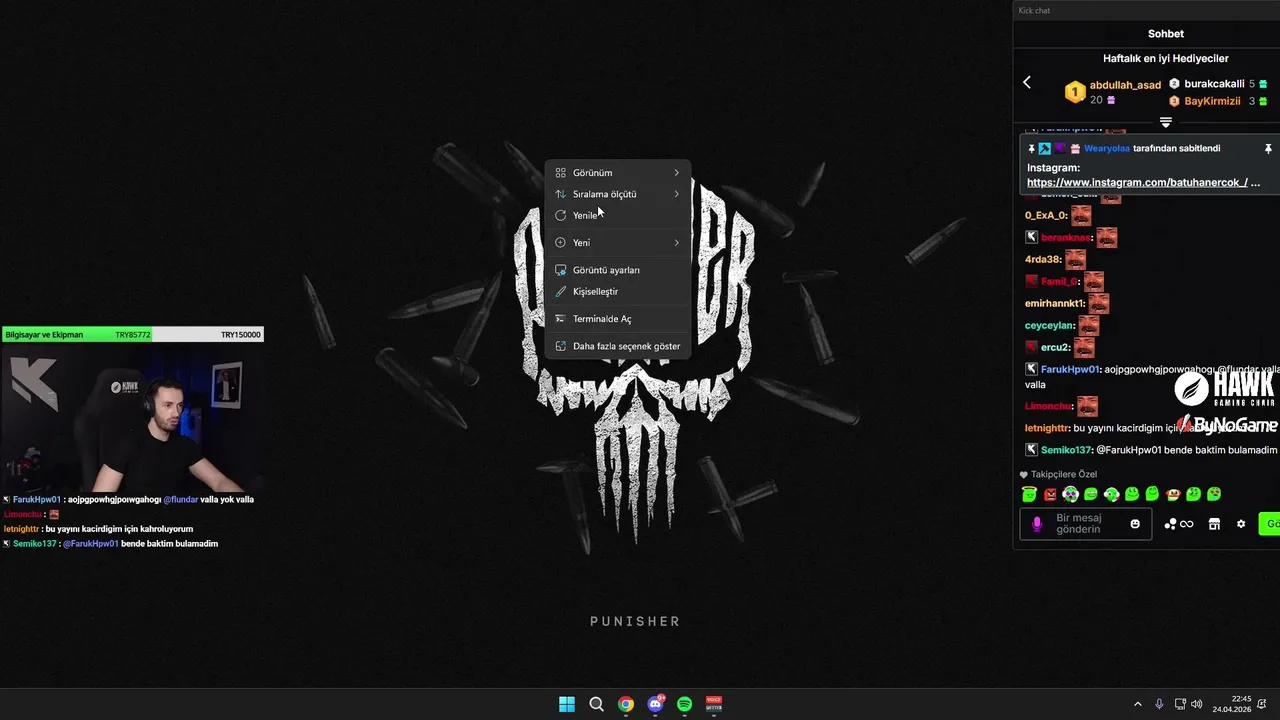Click the Yenile refresh icon
Image resolution: width=1280 pixels, height=720 pixels.
pos(561,215)
